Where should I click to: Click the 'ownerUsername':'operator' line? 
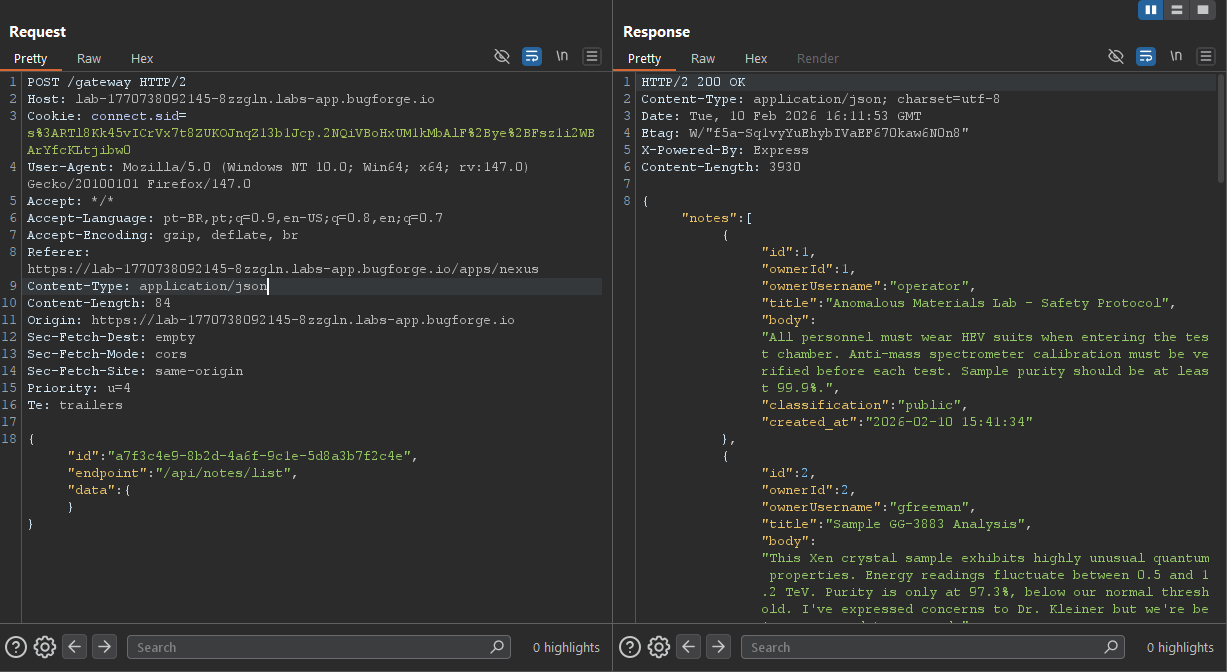[867, 286]
